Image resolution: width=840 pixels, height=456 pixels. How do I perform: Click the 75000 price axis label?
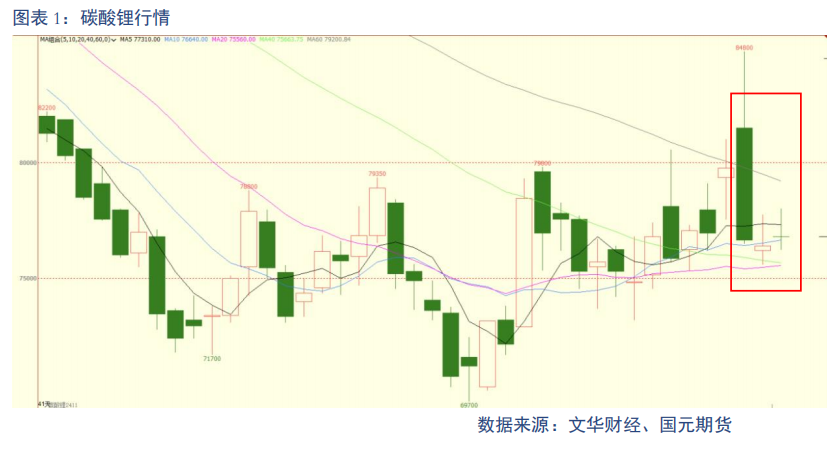(x=28, y=279)
